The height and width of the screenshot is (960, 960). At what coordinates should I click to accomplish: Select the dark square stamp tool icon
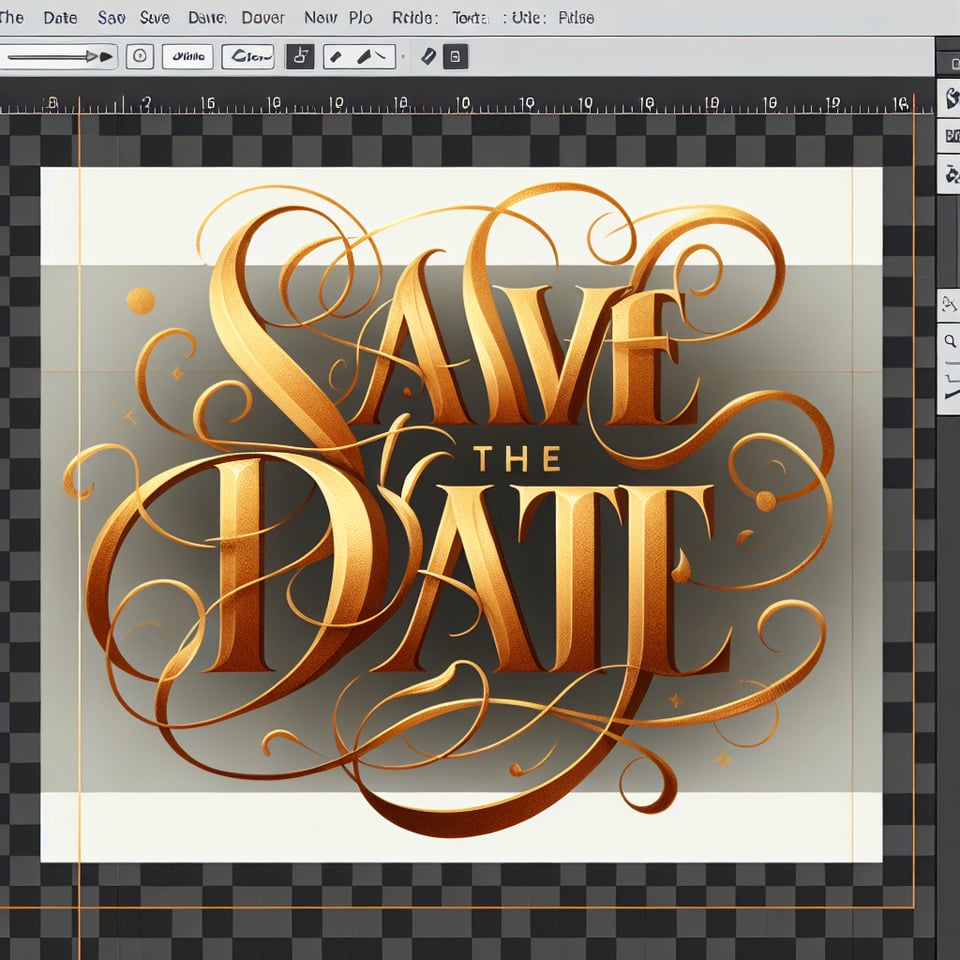(300, 56)
